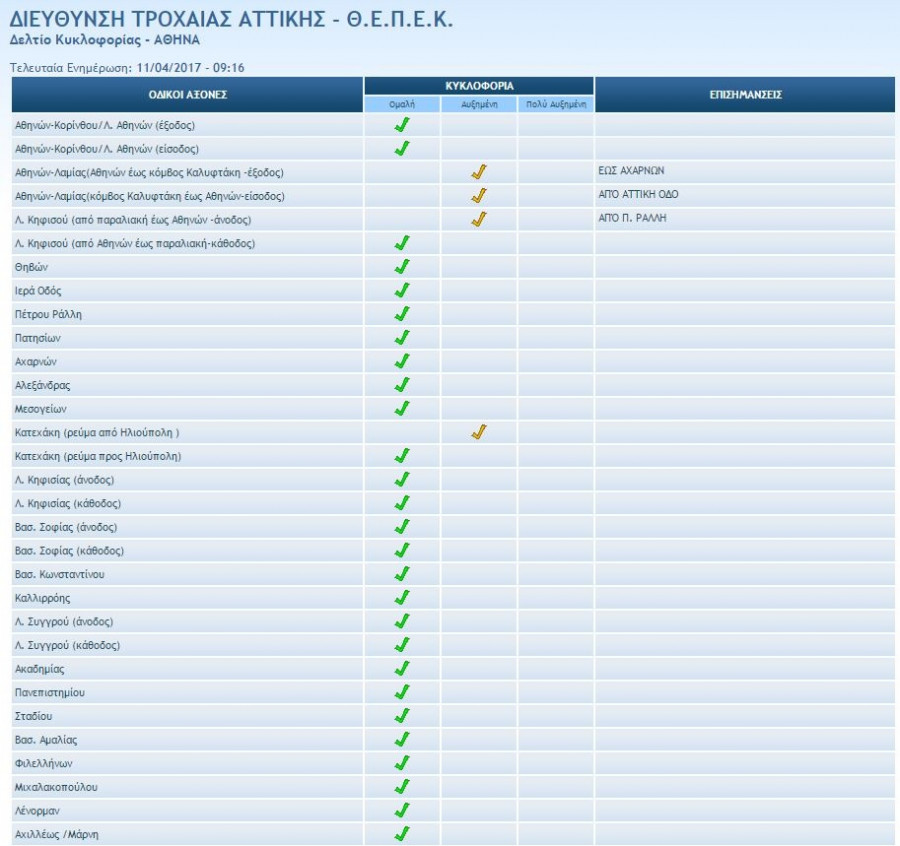Click green checkmark in the Σταδίου row
Image resolution: width=900 pixels, height=846 pixels.
402,716
